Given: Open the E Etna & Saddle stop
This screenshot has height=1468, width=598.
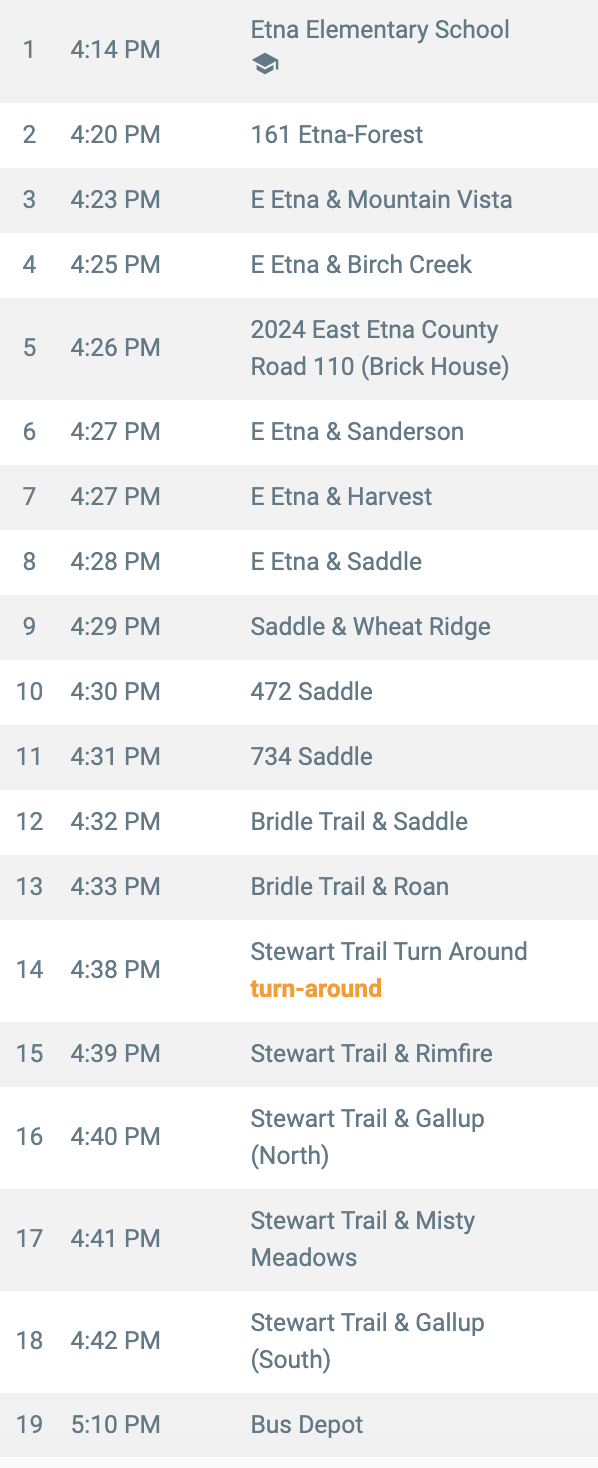Looking at the screenshot, I should point(299,562).
